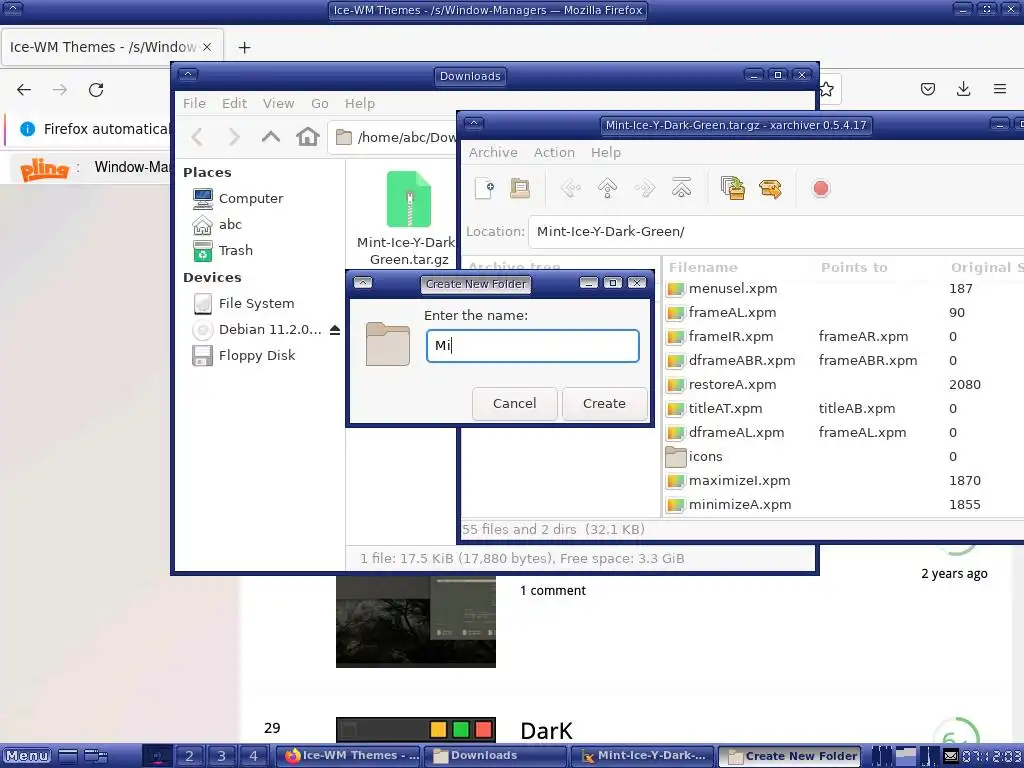This screenshot has width=1024, height=768.
Task: Click the new archive icon in xarchiver toolbar
Action: coord(484,189)
